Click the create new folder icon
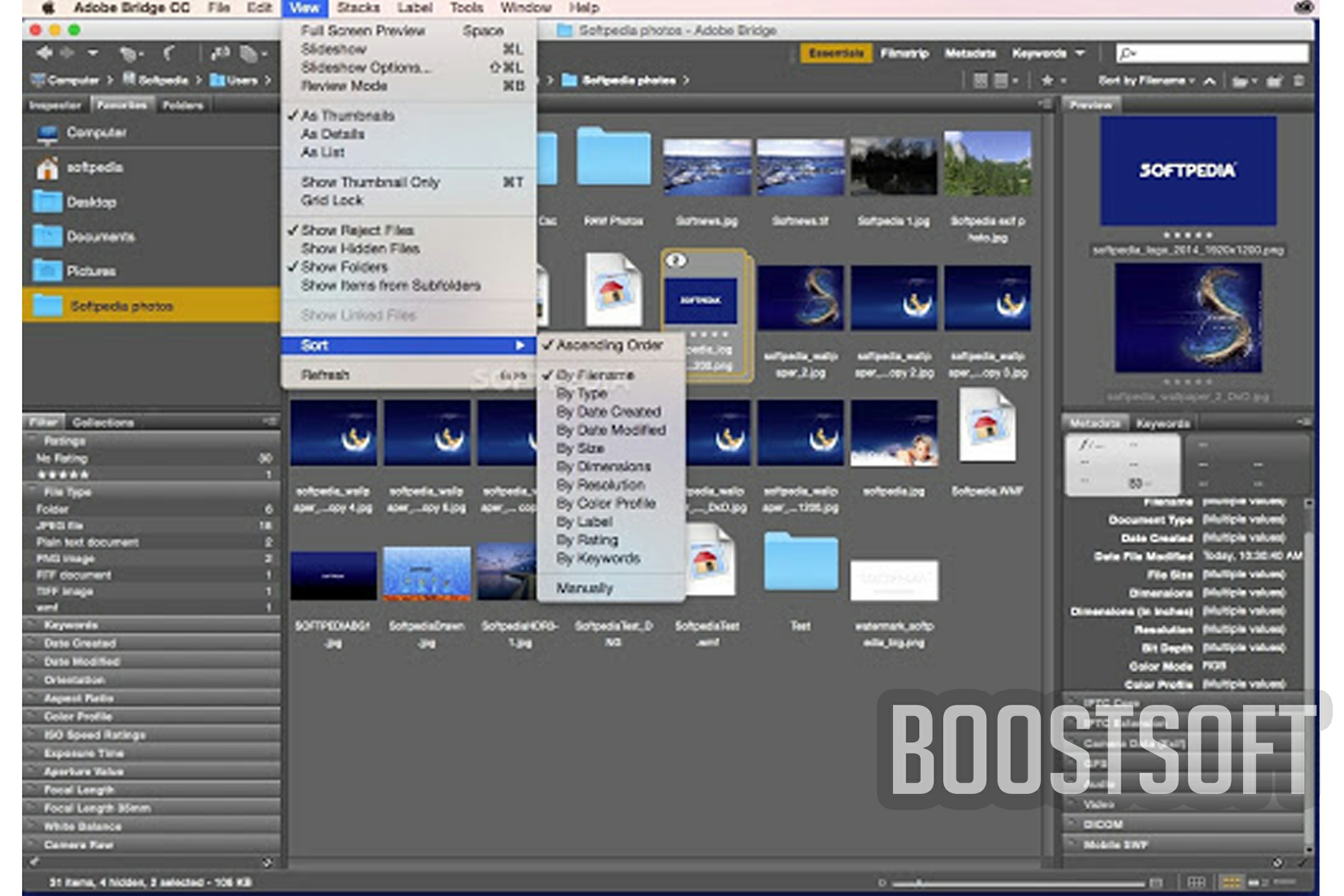This screenshot has width=1344, height=896. pyautogui.click(x=1274, y=81)
